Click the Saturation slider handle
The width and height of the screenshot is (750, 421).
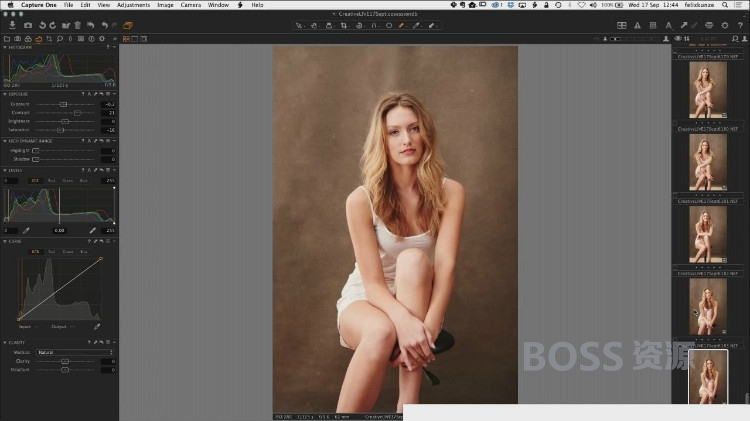[x=60, y=130]
